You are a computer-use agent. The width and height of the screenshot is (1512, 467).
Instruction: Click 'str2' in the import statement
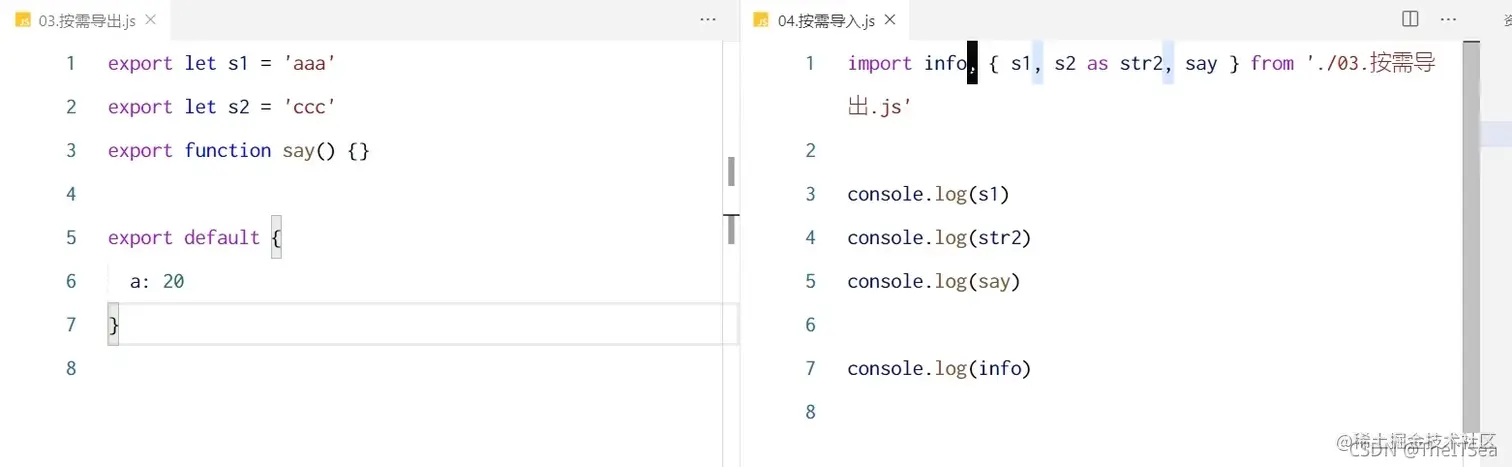1142,64
